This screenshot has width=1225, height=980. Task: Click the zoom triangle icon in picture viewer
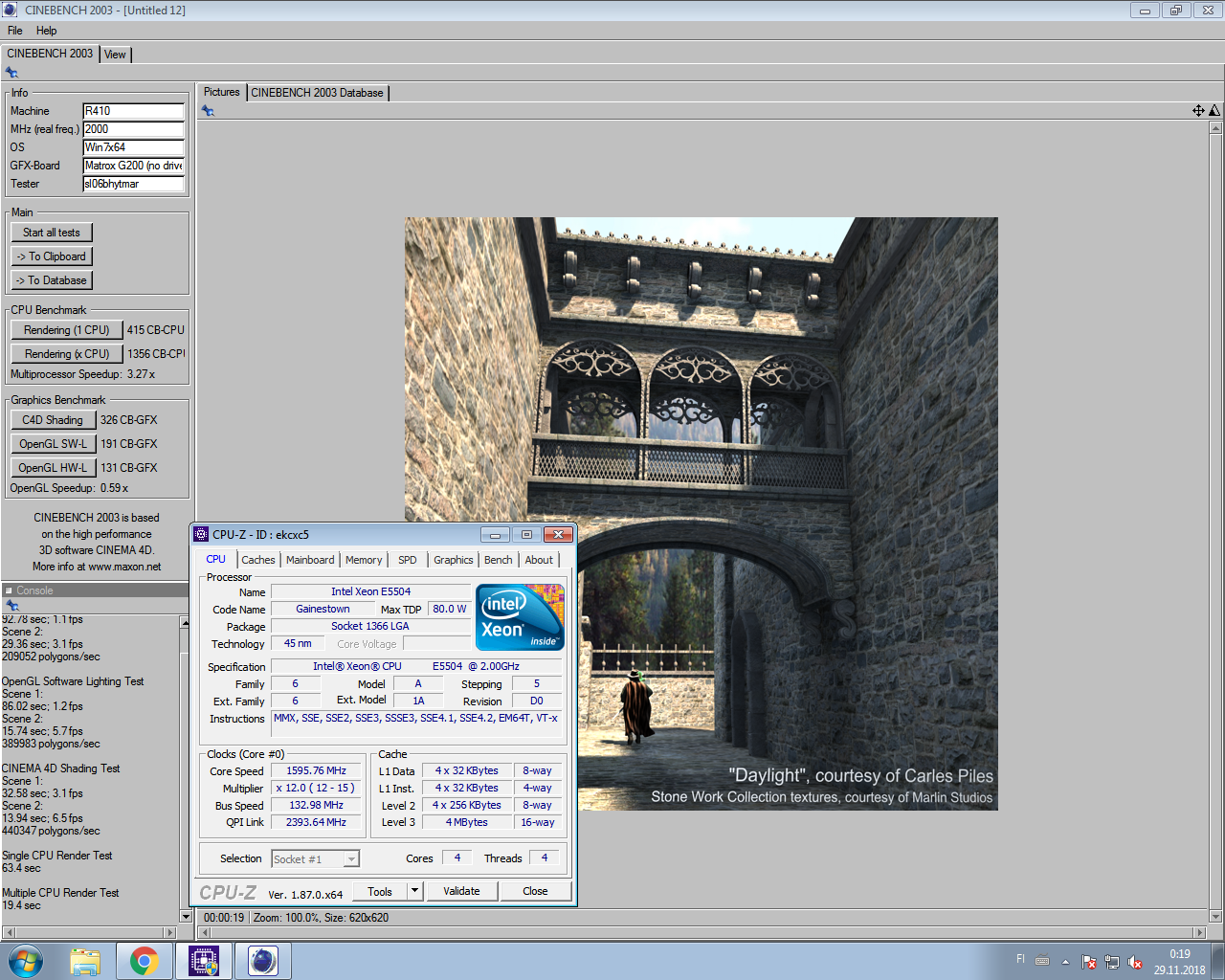pyautogui.click(x=1214, y=111)
